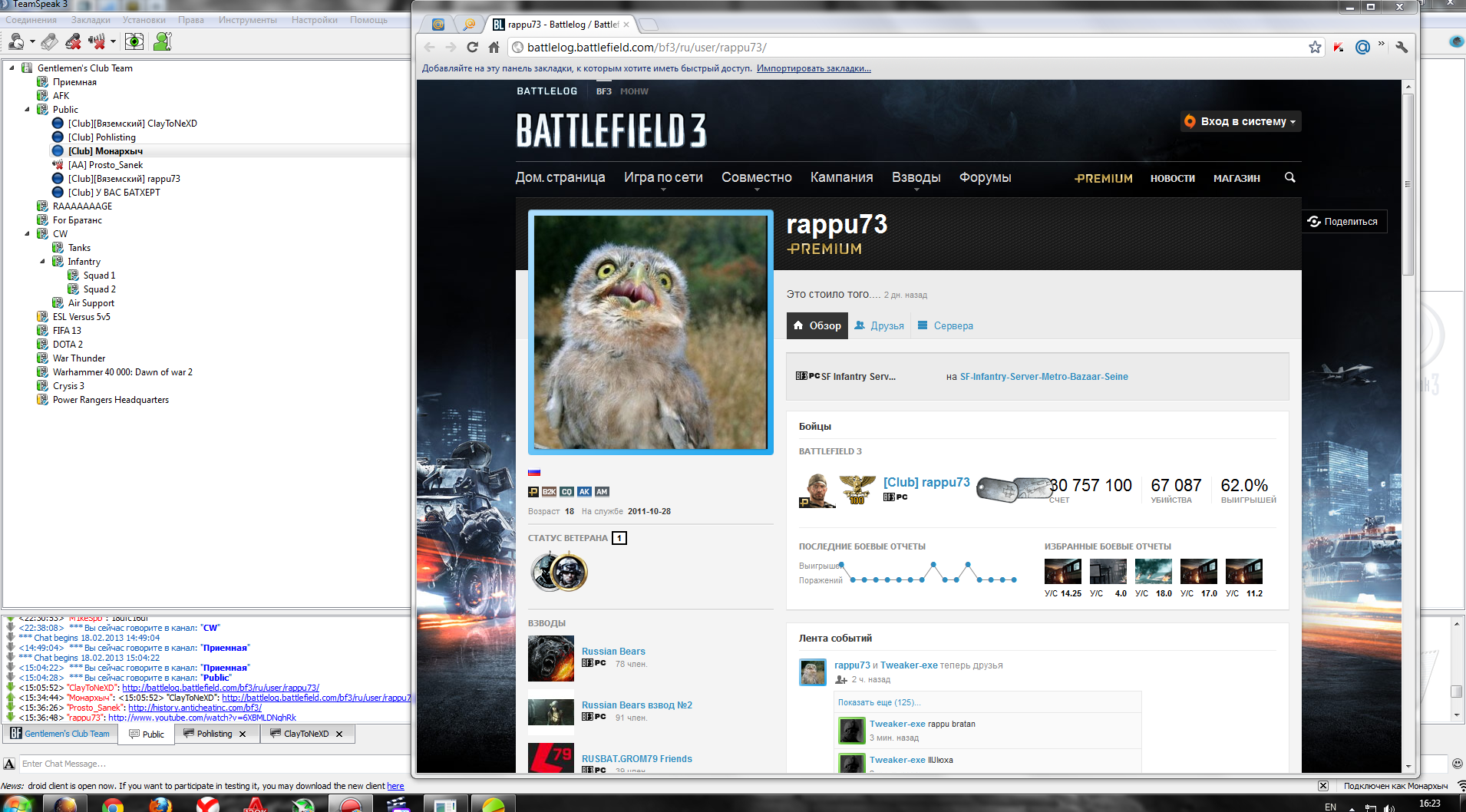Screen dimensions: 1466x812
Task: Switch to Pohlisting chat tab
Action: 214,734
